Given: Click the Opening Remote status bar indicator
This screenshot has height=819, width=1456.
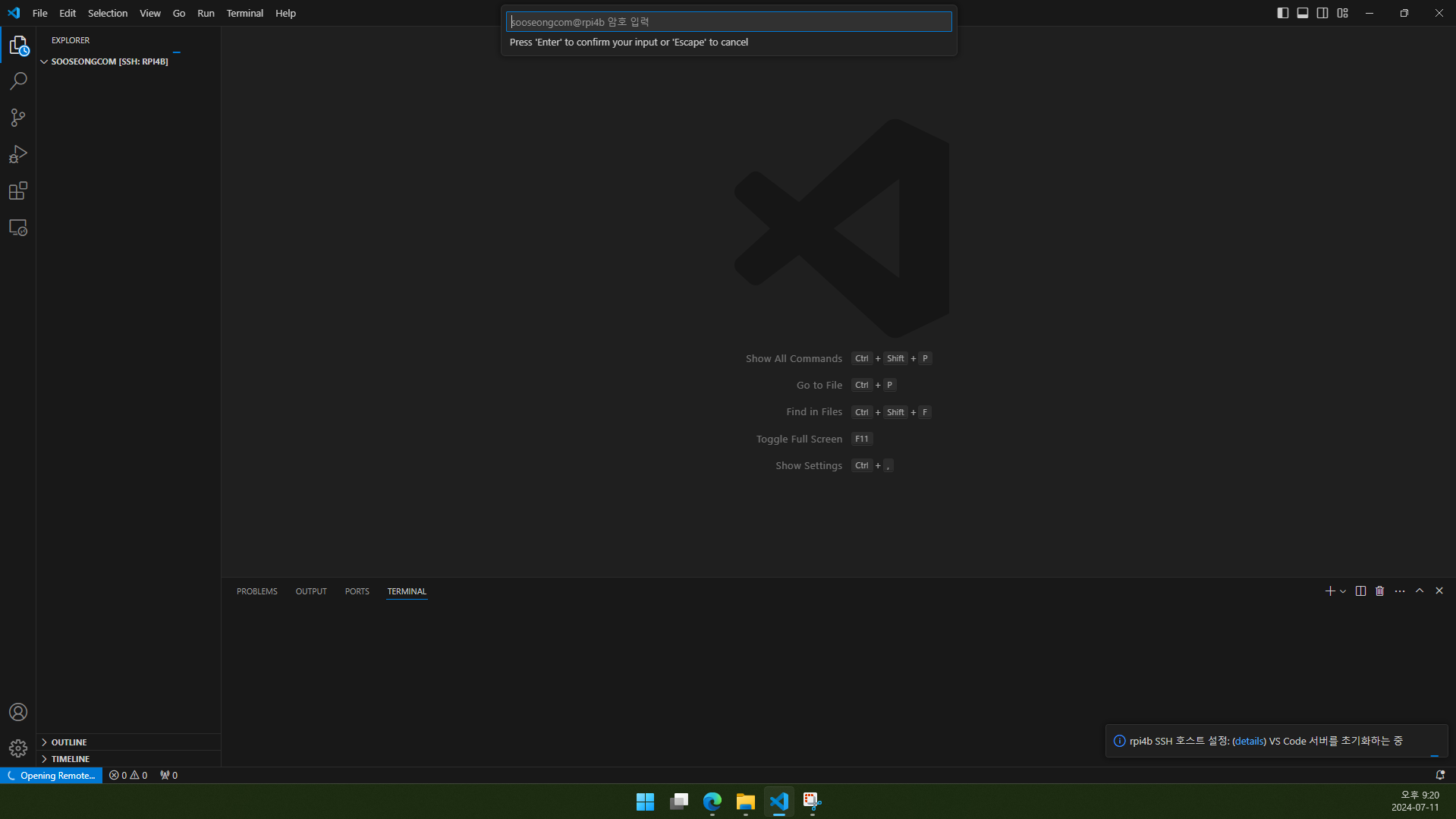Looking at the screenshot, I should point(52,776).
